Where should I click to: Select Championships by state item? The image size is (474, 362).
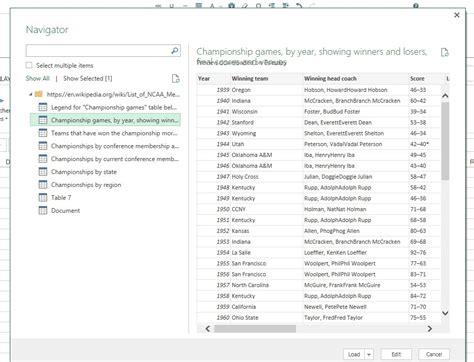[105, 172]
